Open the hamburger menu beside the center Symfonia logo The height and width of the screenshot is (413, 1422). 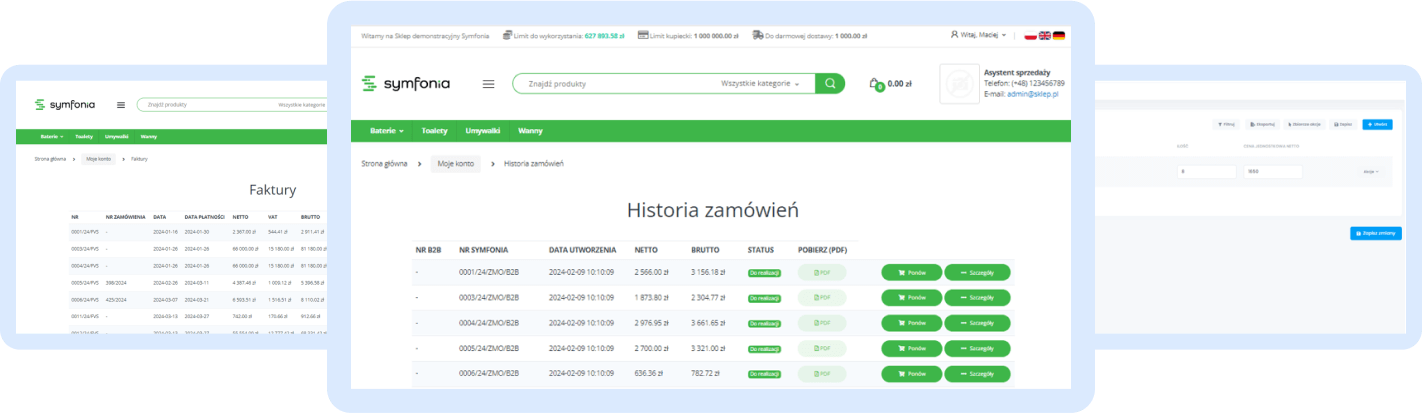(488, 84)
